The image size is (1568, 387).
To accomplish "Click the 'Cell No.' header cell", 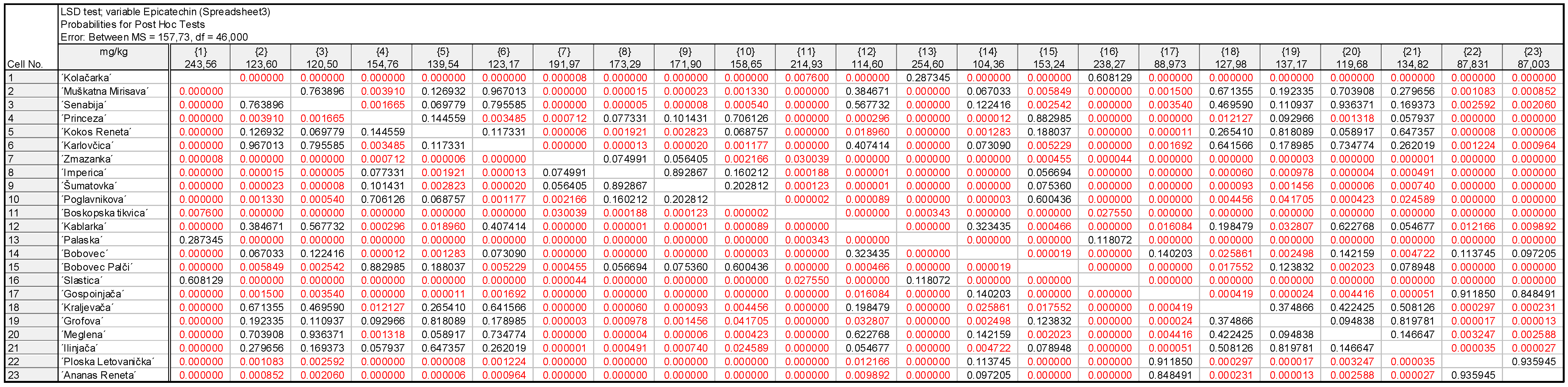I will click(25, 64).
